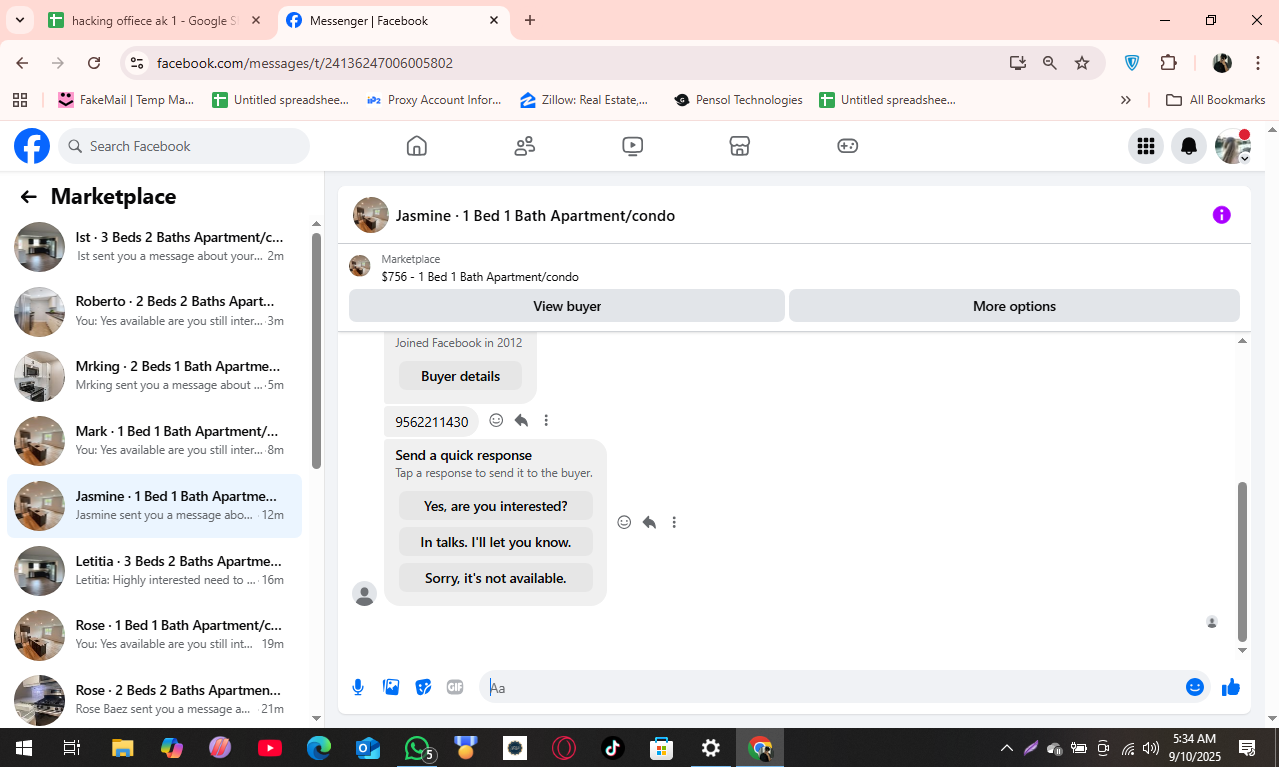The image size is (1279, 767).
Task: Send quick response 'Yes, are you interested?'
Action: (x=496, y=506)
